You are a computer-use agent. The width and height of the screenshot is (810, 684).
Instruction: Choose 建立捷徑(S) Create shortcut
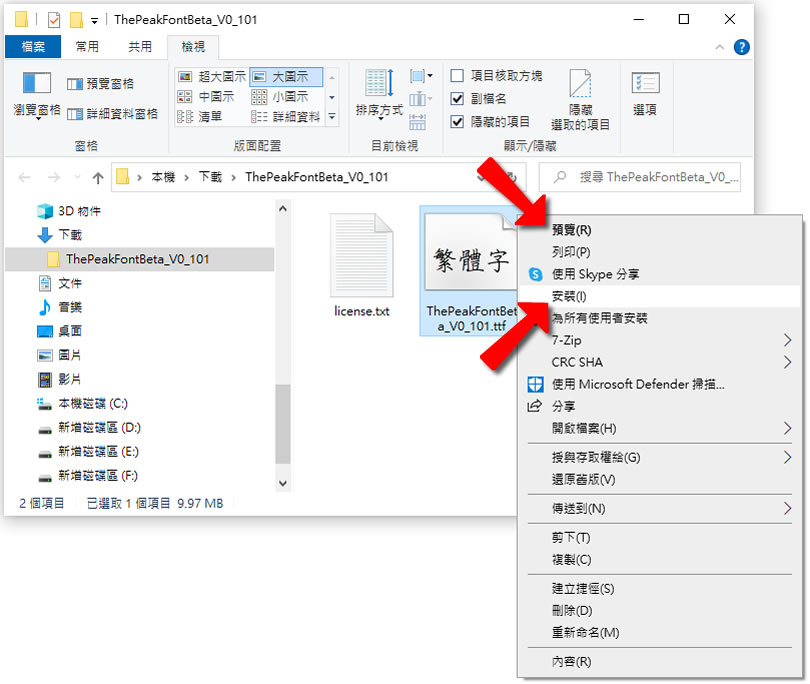click(x=659, y=589)
